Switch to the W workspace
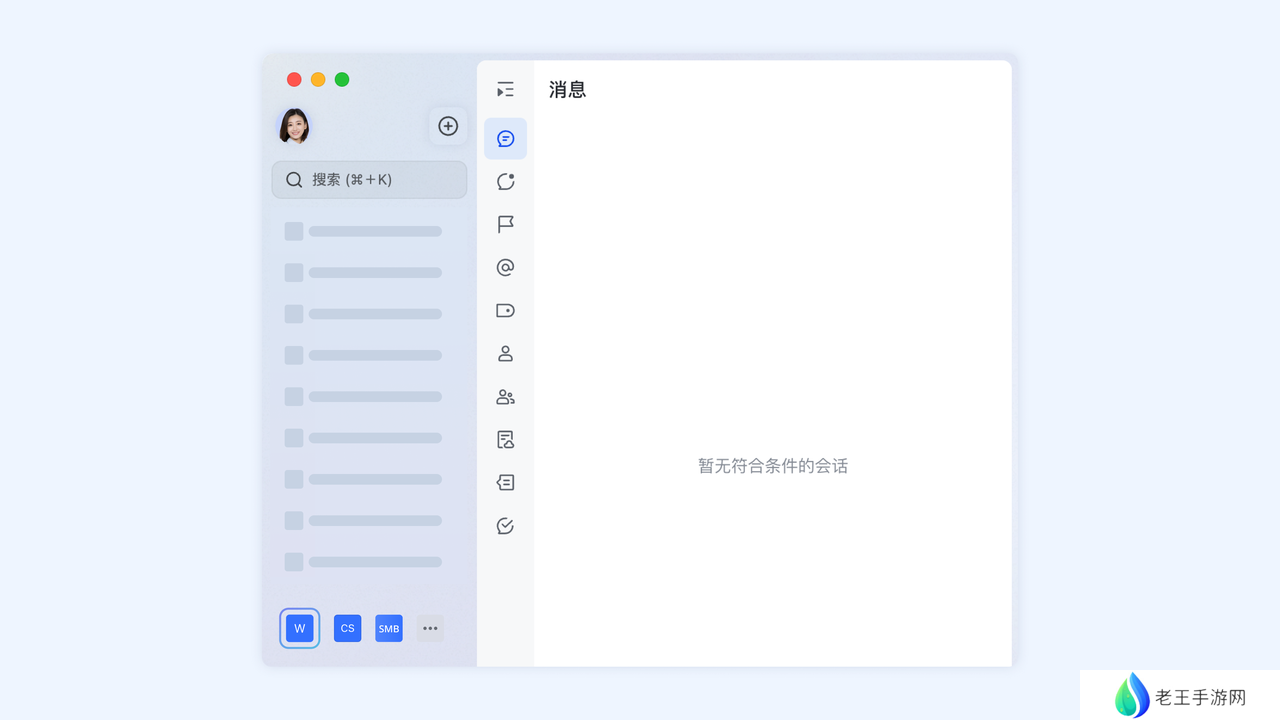The height and width of the screenshot is (720, 1280). pos(300,628)
